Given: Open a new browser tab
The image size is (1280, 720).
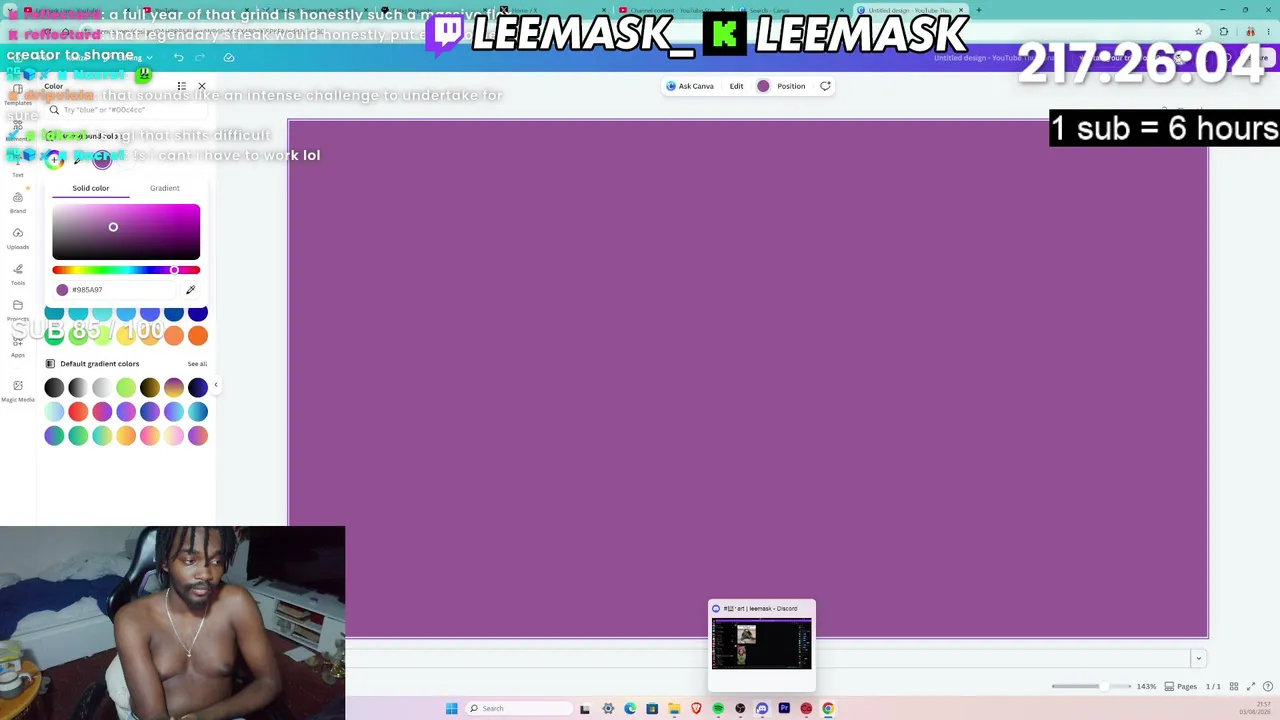Looking at the screenshot, I should click(x=978, y=10).
